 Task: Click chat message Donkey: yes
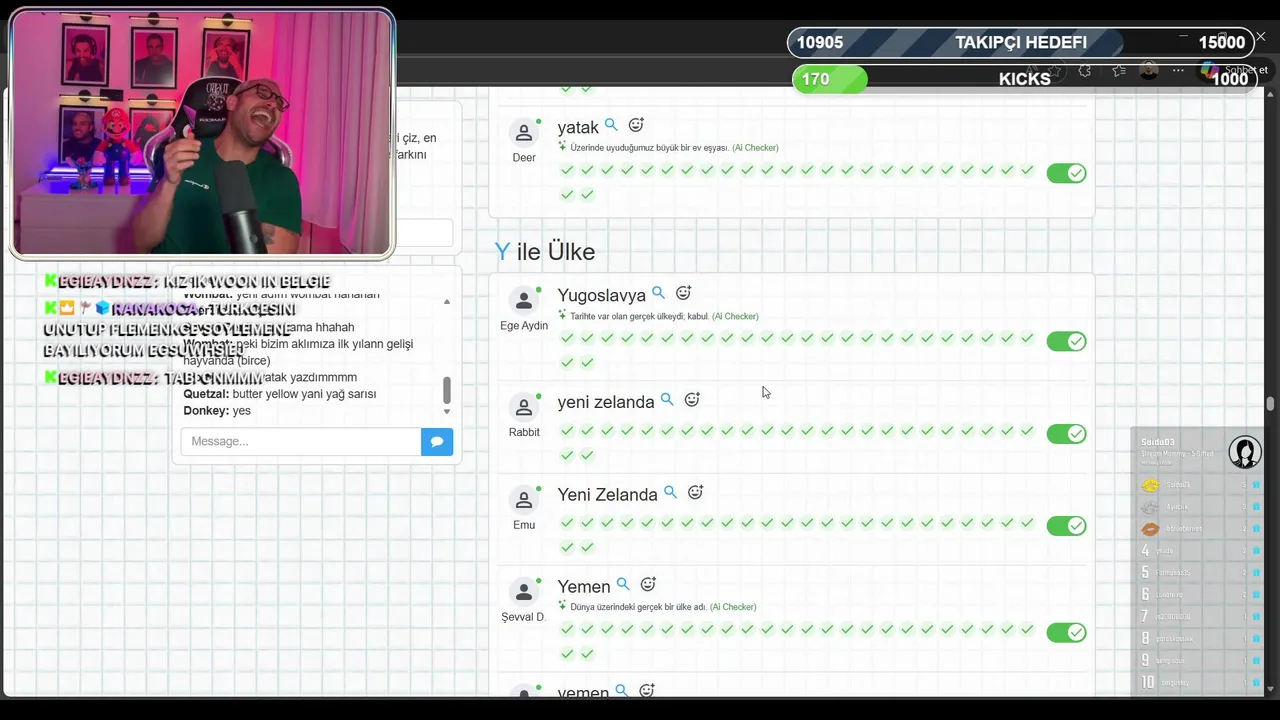click(x=217, y=411)
